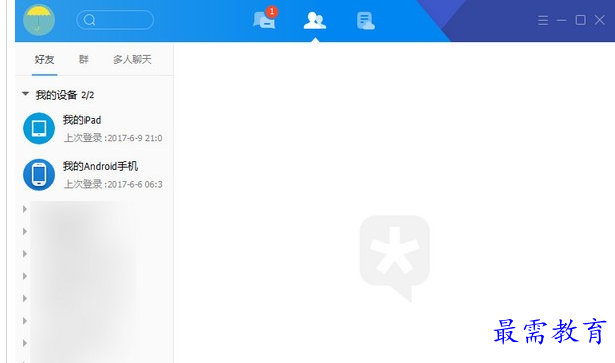The image size is (615, 363).
Task: Click the search box in header
Action: click(x=115, y=20)
